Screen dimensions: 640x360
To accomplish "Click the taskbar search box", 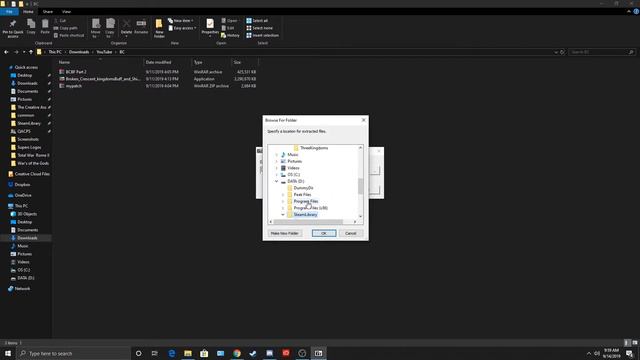I will [73, 353].
